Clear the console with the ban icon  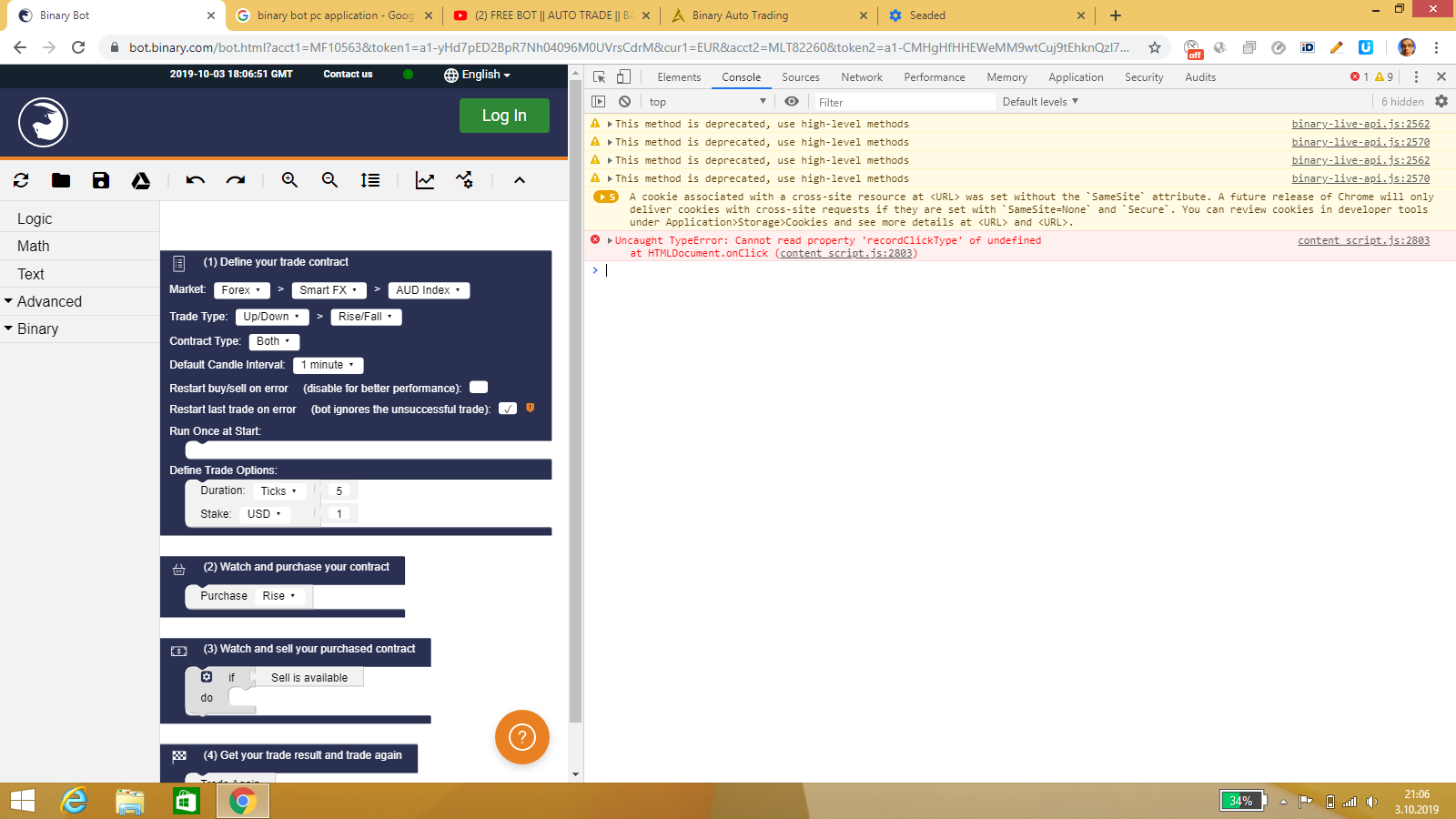click(x=624, y=102)
